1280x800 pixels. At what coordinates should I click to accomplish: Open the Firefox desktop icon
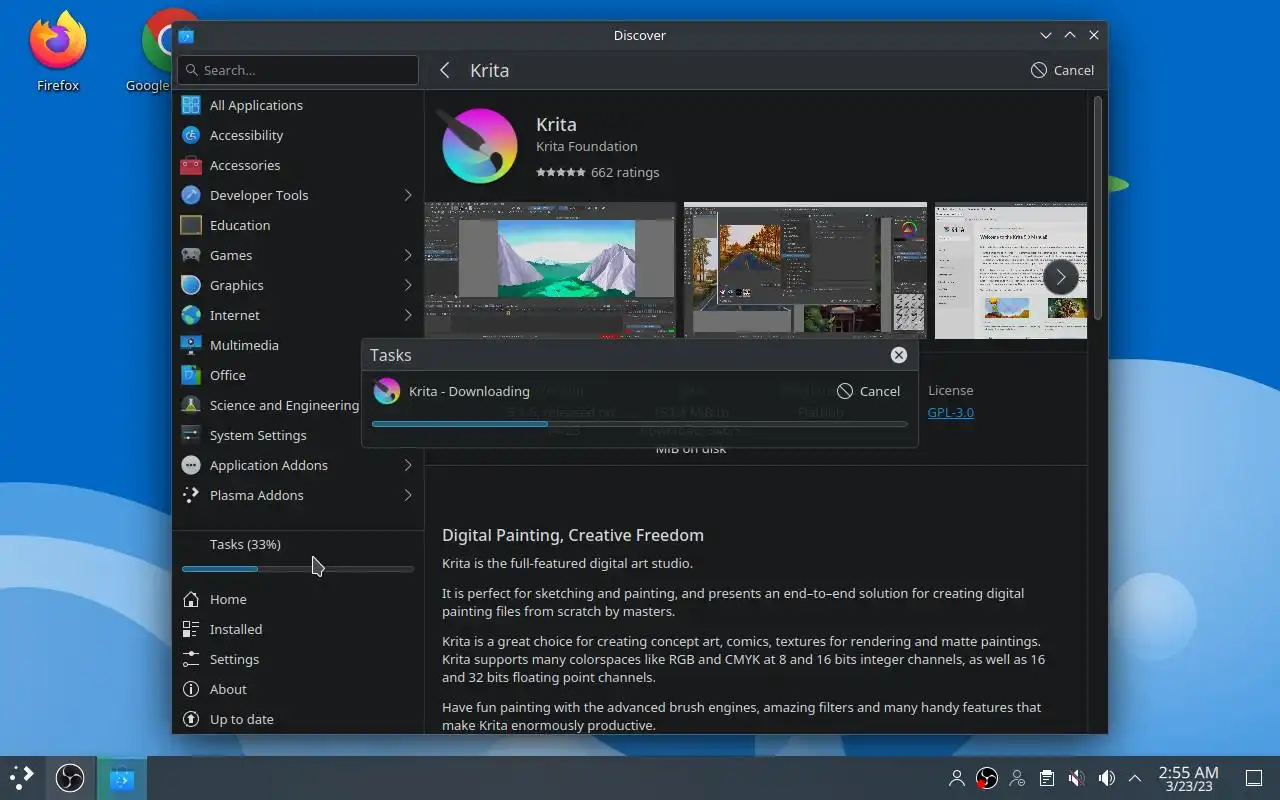(x=58, y=42)
